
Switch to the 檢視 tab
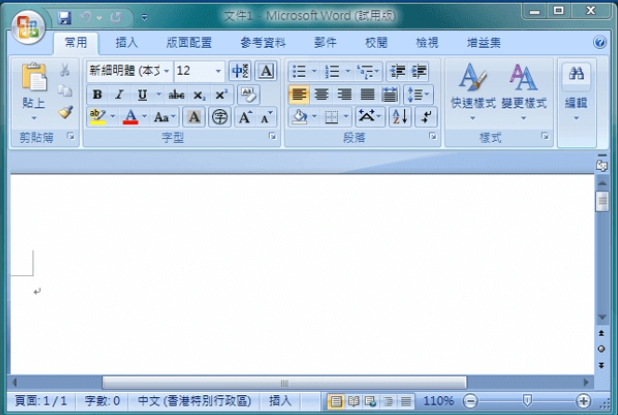[x=427, y=42]
